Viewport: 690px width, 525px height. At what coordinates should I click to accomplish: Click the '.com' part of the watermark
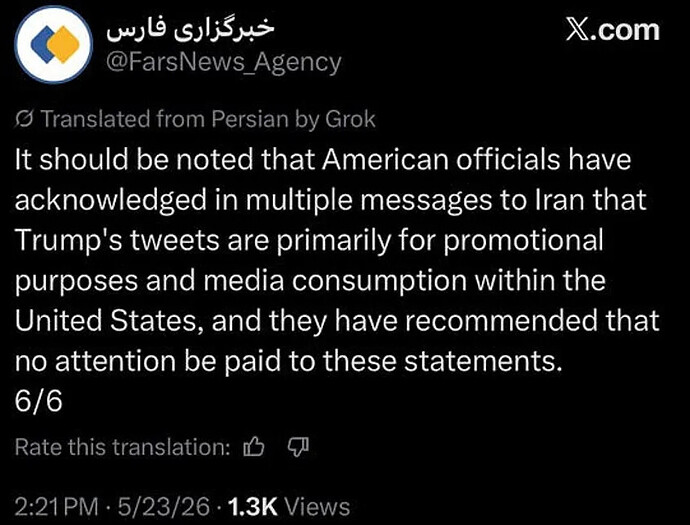pos(625,31)
